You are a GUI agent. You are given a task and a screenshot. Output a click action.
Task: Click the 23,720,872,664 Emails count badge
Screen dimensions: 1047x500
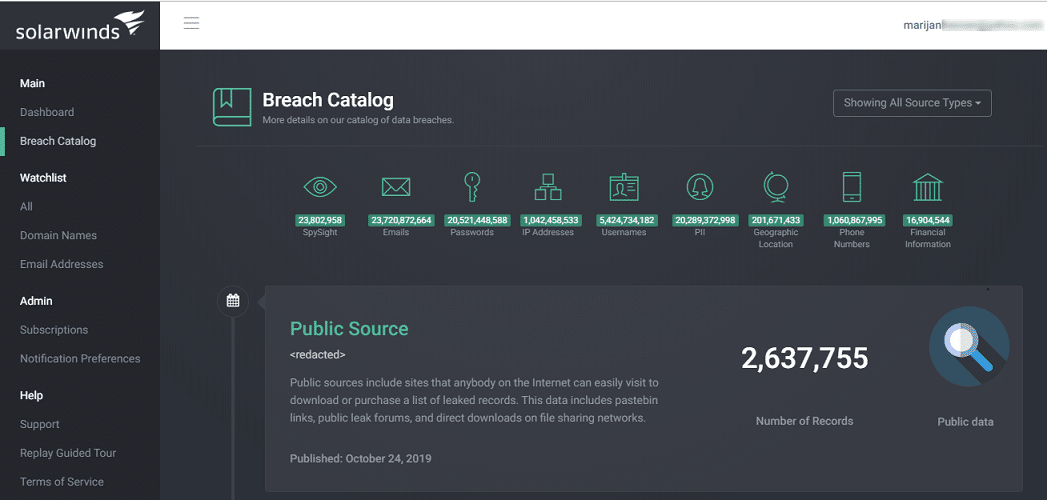pos(401,220)
